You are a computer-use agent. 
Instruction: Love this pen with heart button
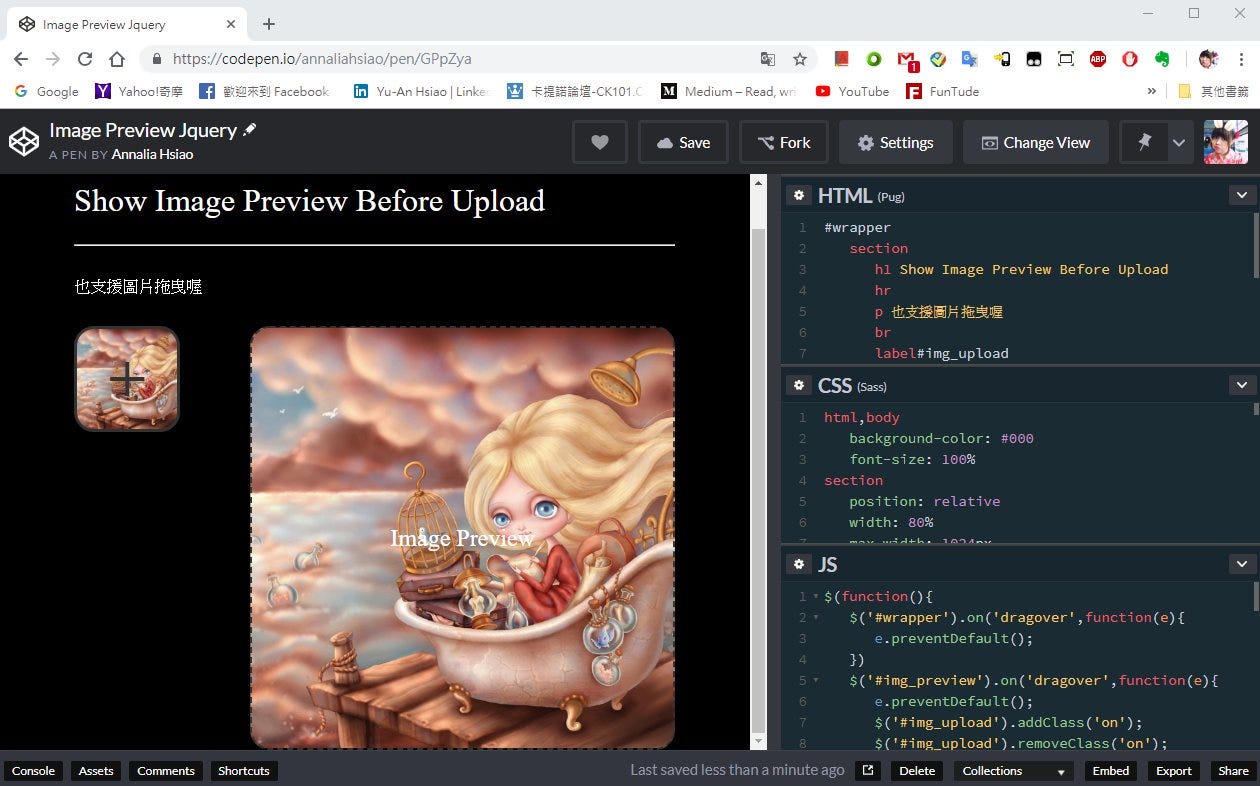coord(600,142)
